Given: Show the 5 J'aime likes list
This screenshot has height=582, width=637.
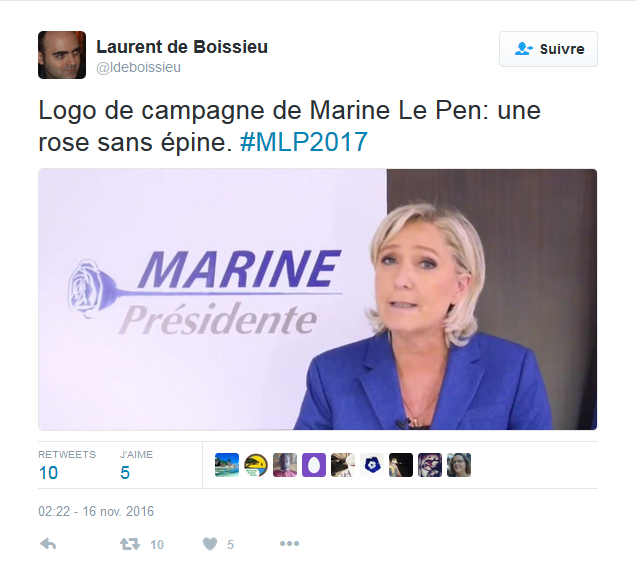Looking at the screenshot, I should click(x=136, y=465).
